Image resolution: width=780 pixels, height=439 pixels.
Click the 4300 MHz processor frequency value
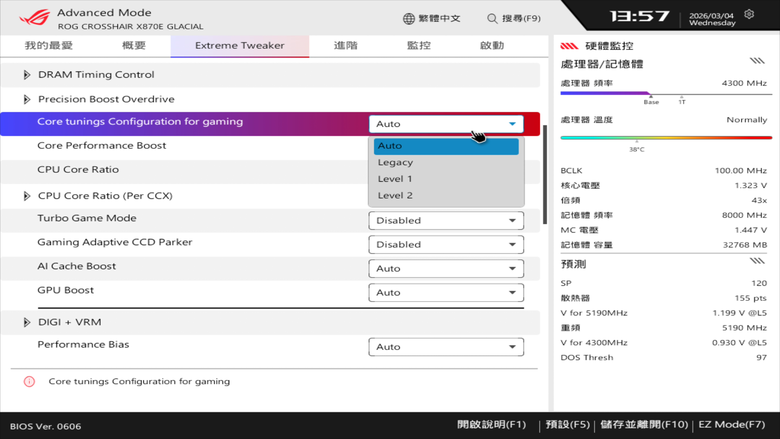tap(744, 83)
